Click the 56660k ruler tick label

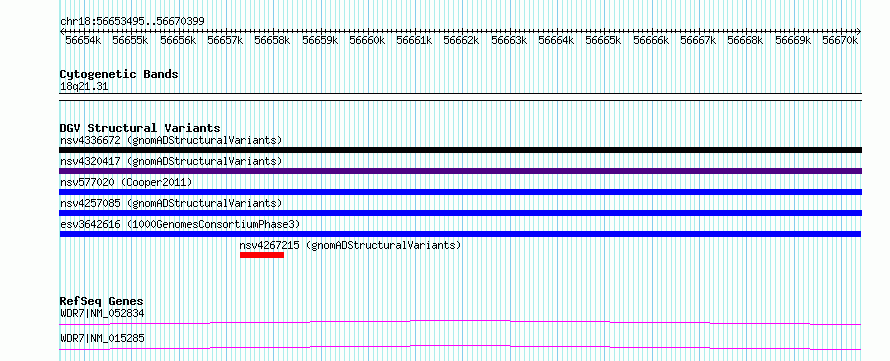(367, 41)
